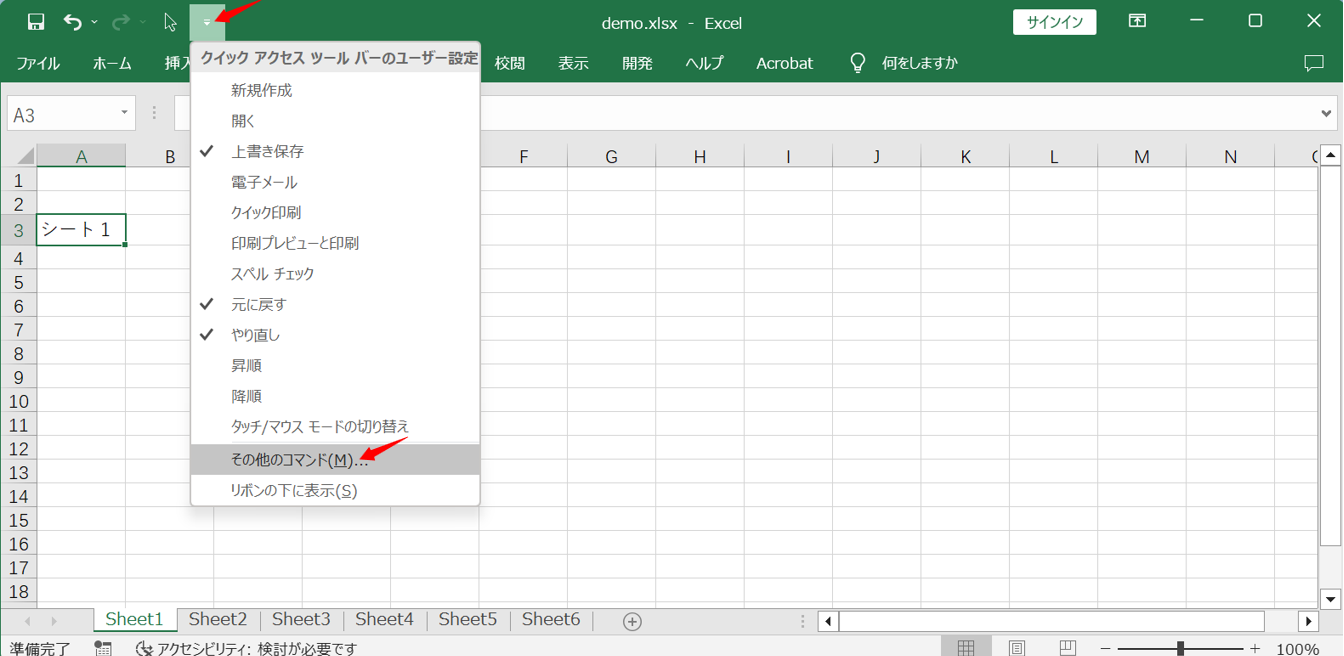Click the lightbulb Tell Me icon

[857, 63]
